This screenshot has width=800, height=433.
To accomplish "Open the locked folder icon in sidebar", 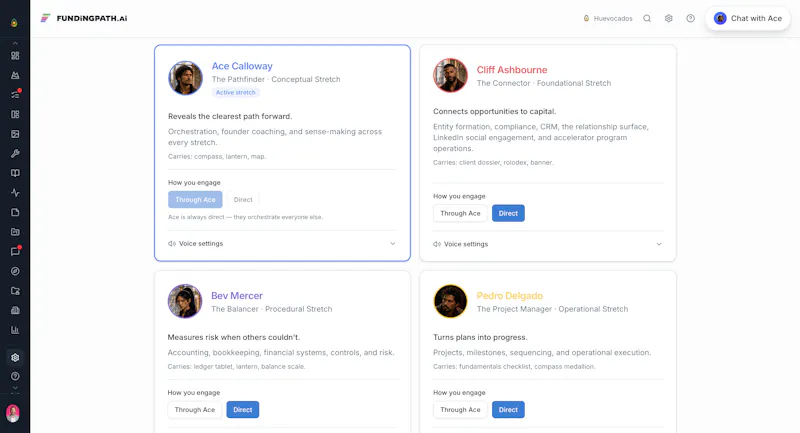I will tap(15, 291).
